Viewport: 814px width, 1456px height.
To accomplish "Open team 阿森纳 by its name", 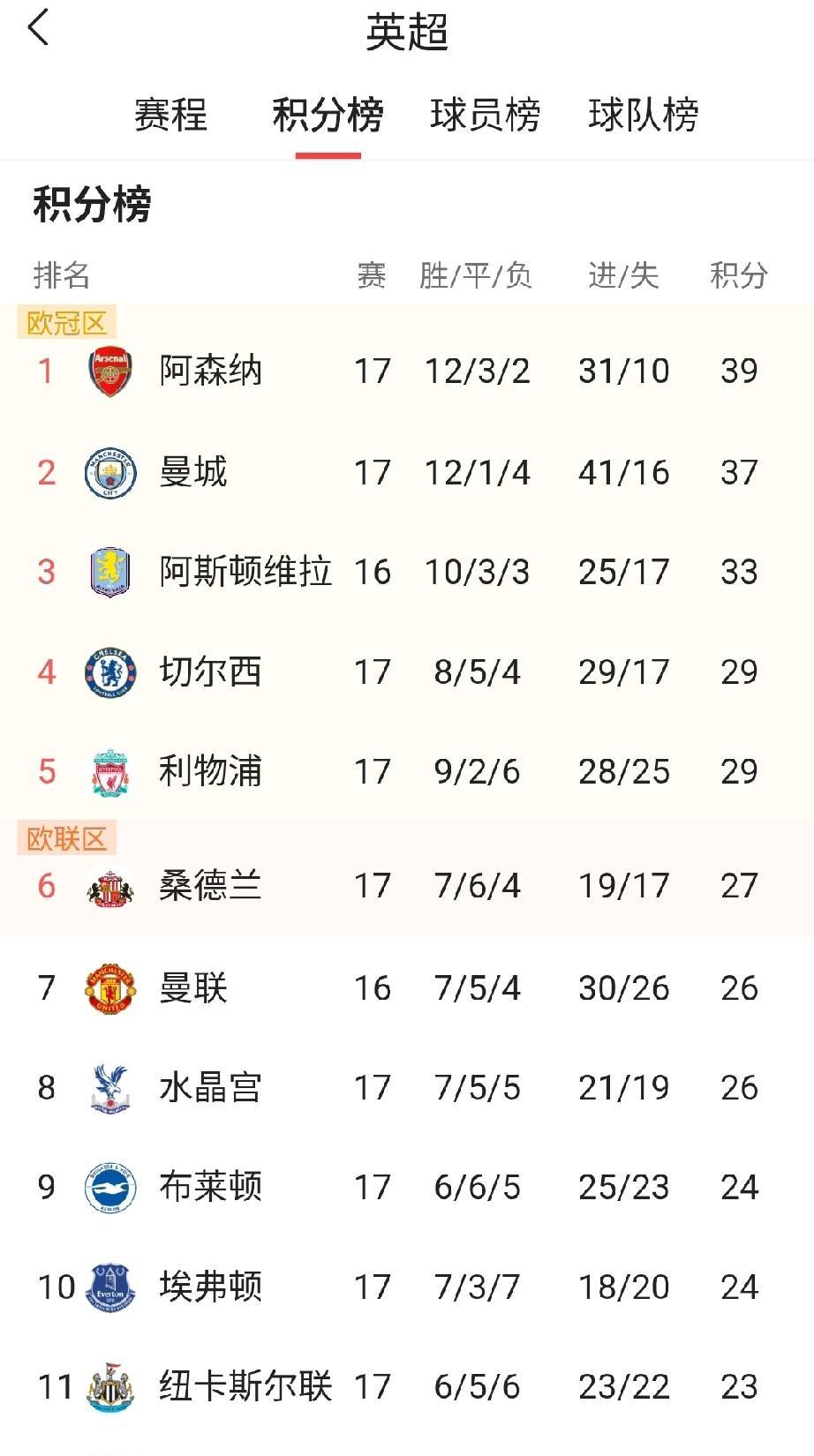I will point(210,372).
